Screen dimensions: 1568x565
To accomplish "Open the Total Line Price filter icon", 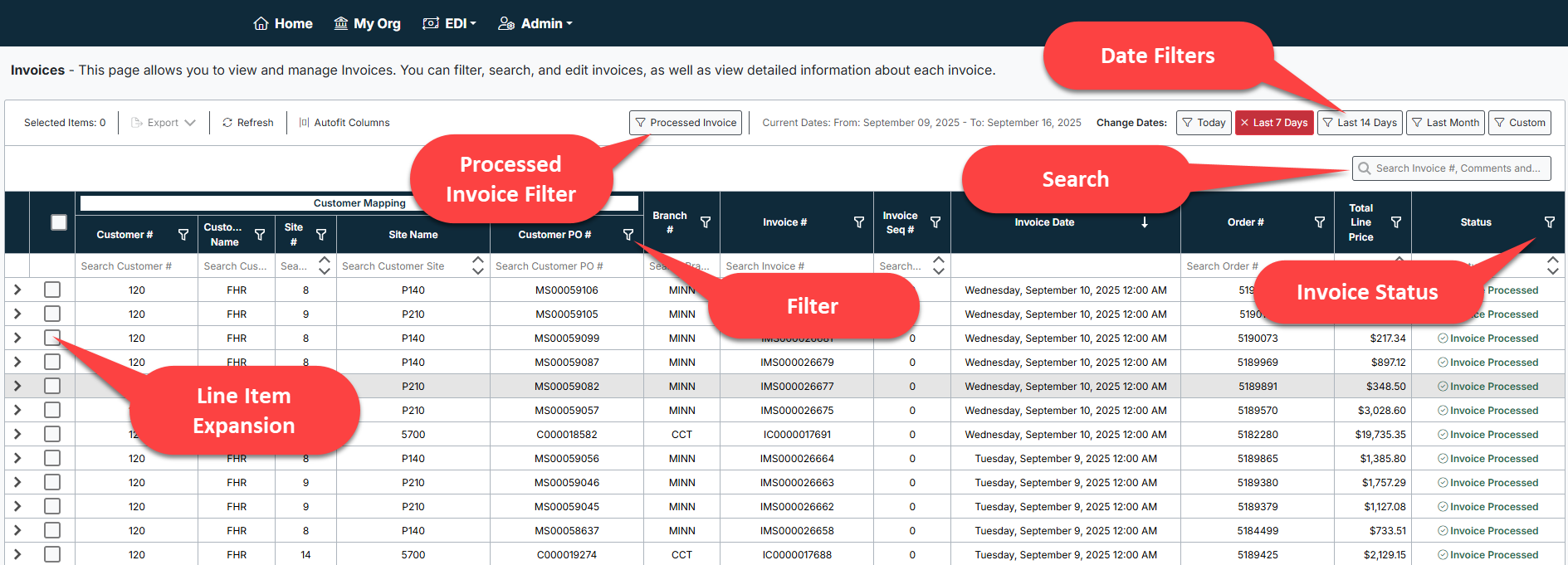I will (1396, 222).
